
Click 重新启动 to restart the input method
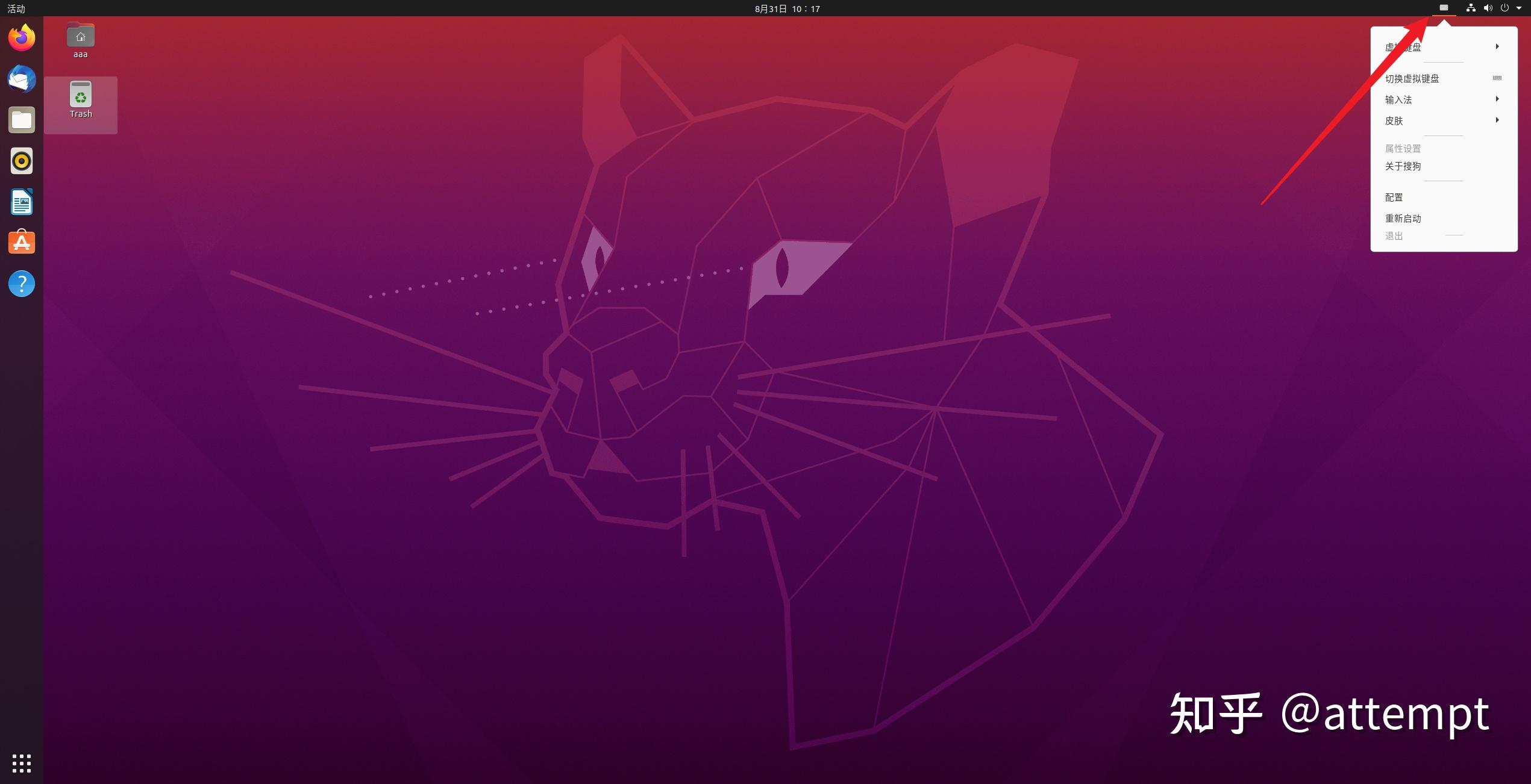tap(1405, 218)
